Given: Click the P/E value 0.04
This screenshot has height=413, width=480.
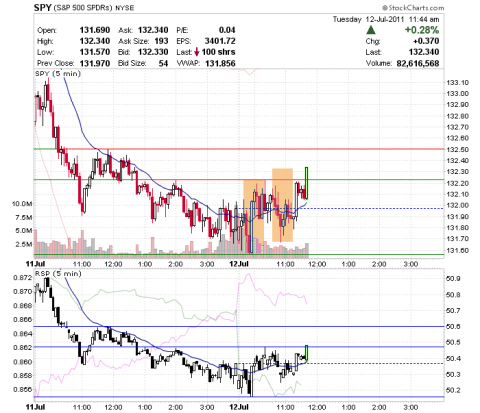Looking at the screenshot, I should tap(227, 30).
